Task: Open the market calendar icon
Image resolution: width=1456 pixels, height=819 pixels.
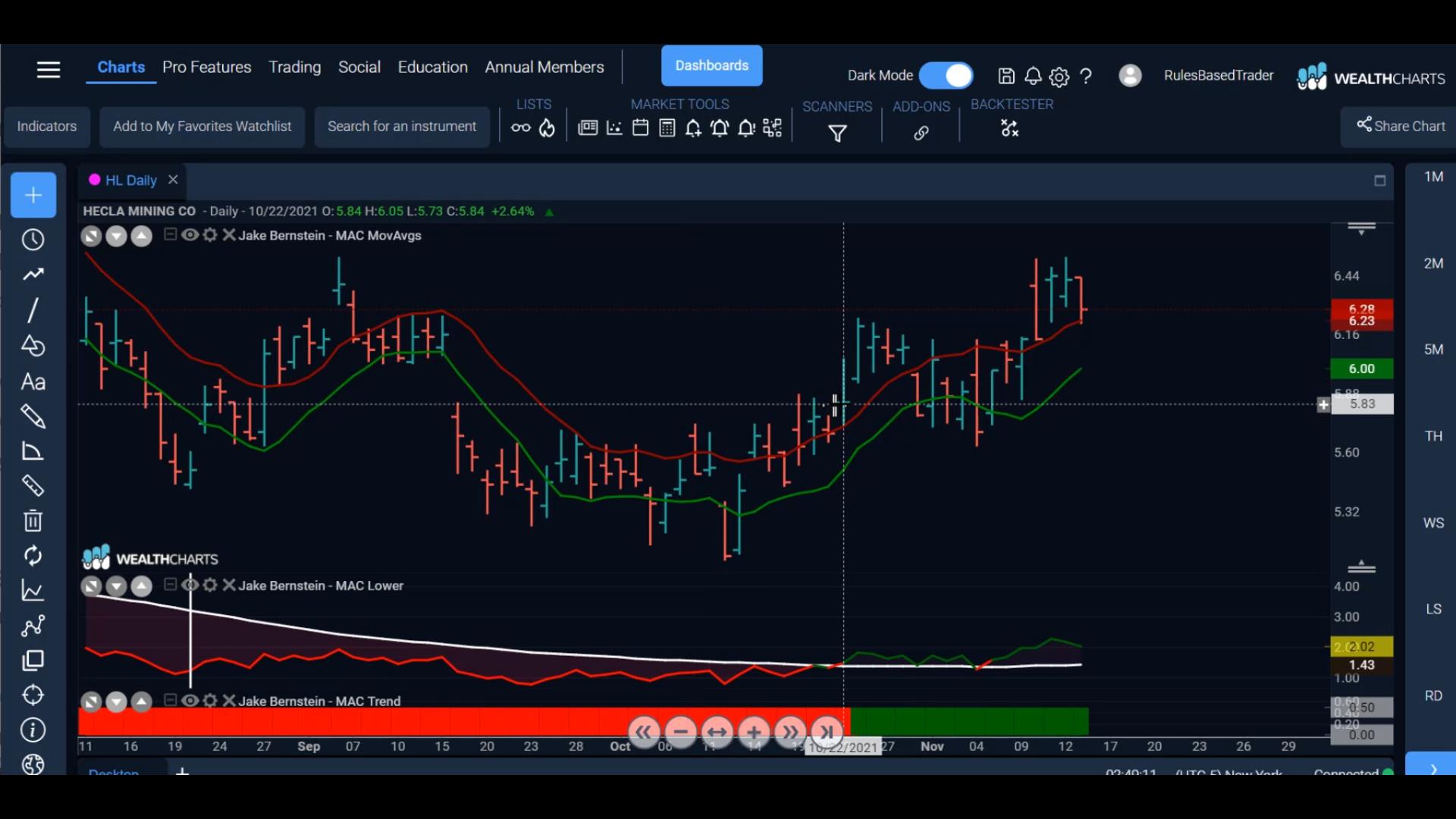Action: (640, 128)
